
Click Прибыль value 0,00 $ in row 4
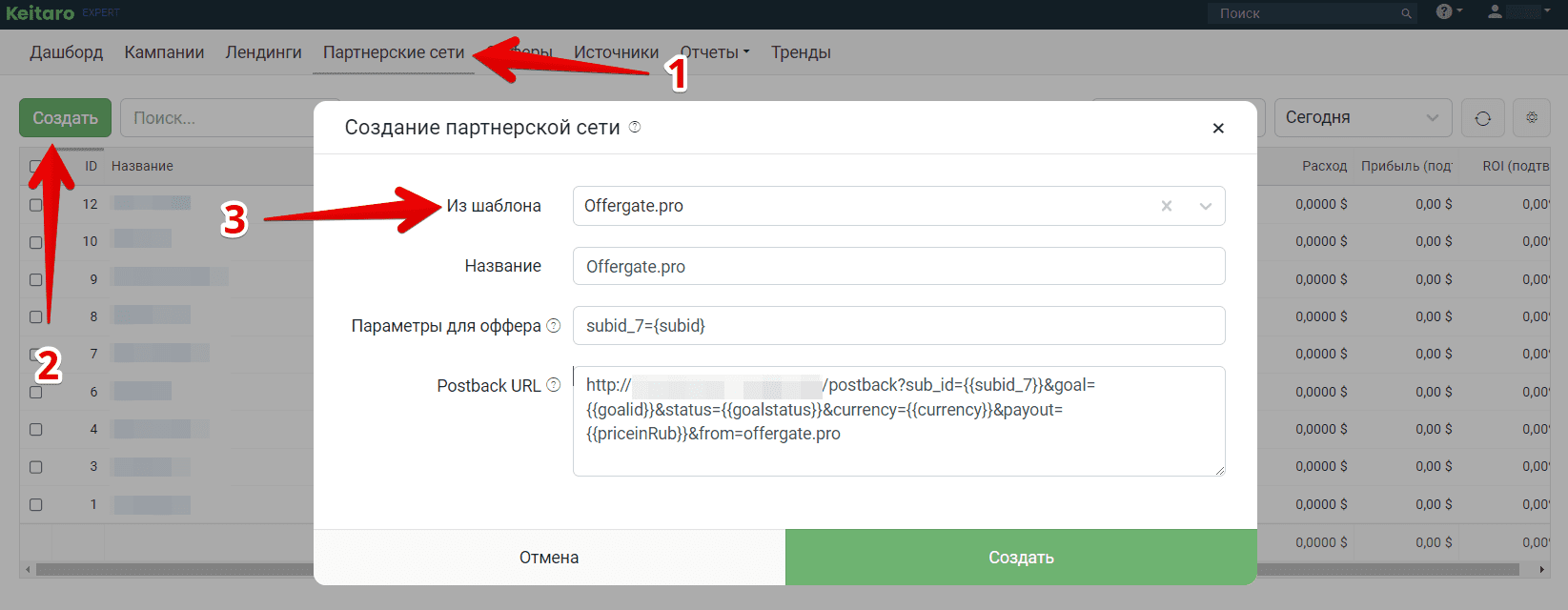pos(1434,429)
